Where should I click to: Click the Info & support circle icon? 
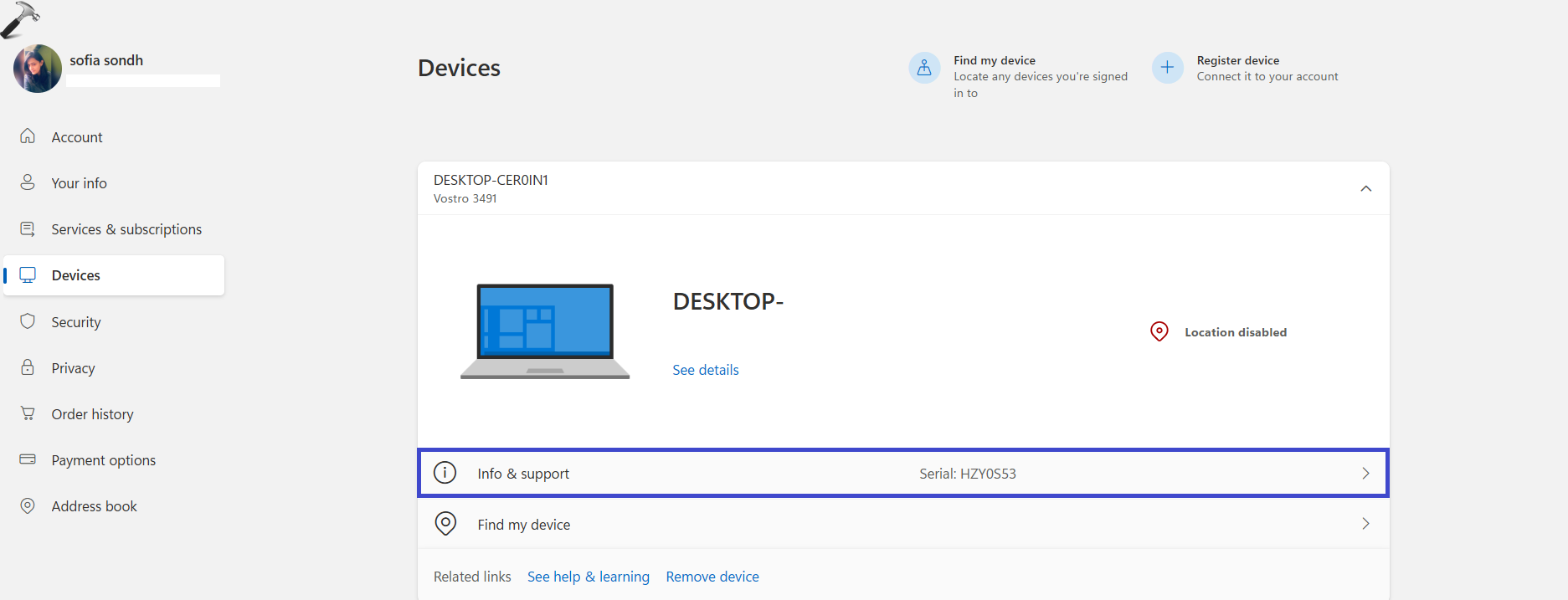tap(445, 473)
